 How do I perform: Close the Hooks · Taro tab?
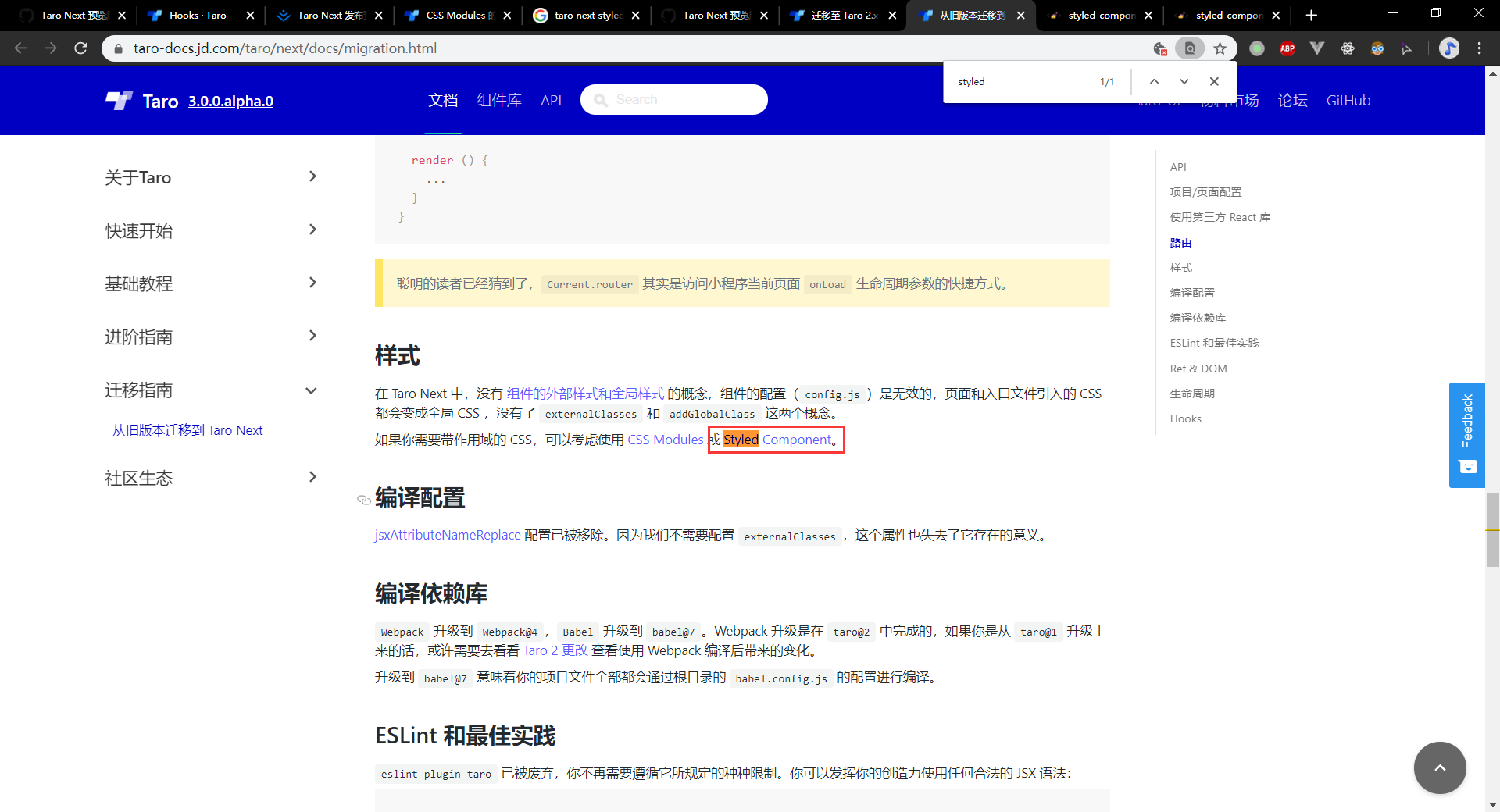tap(250, 15)
